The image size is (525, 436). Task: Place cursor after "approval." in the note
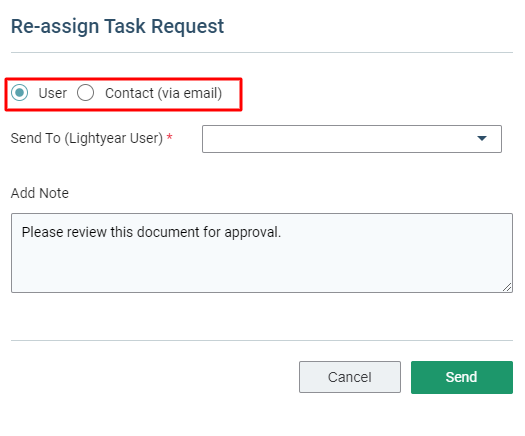coord(282,232)
